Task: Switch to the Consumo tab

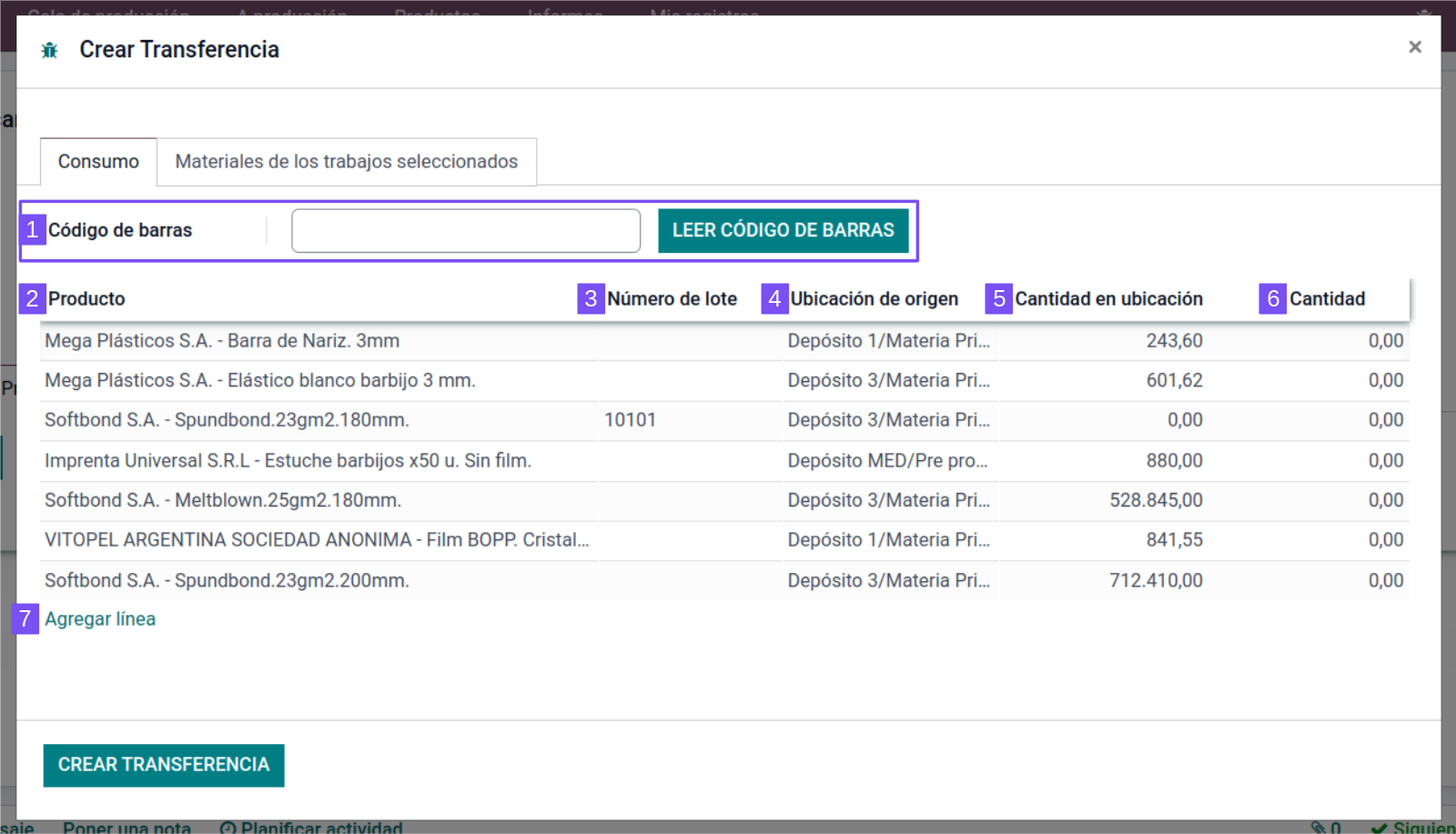Action: pyautogui.click(x=98, y=162)
